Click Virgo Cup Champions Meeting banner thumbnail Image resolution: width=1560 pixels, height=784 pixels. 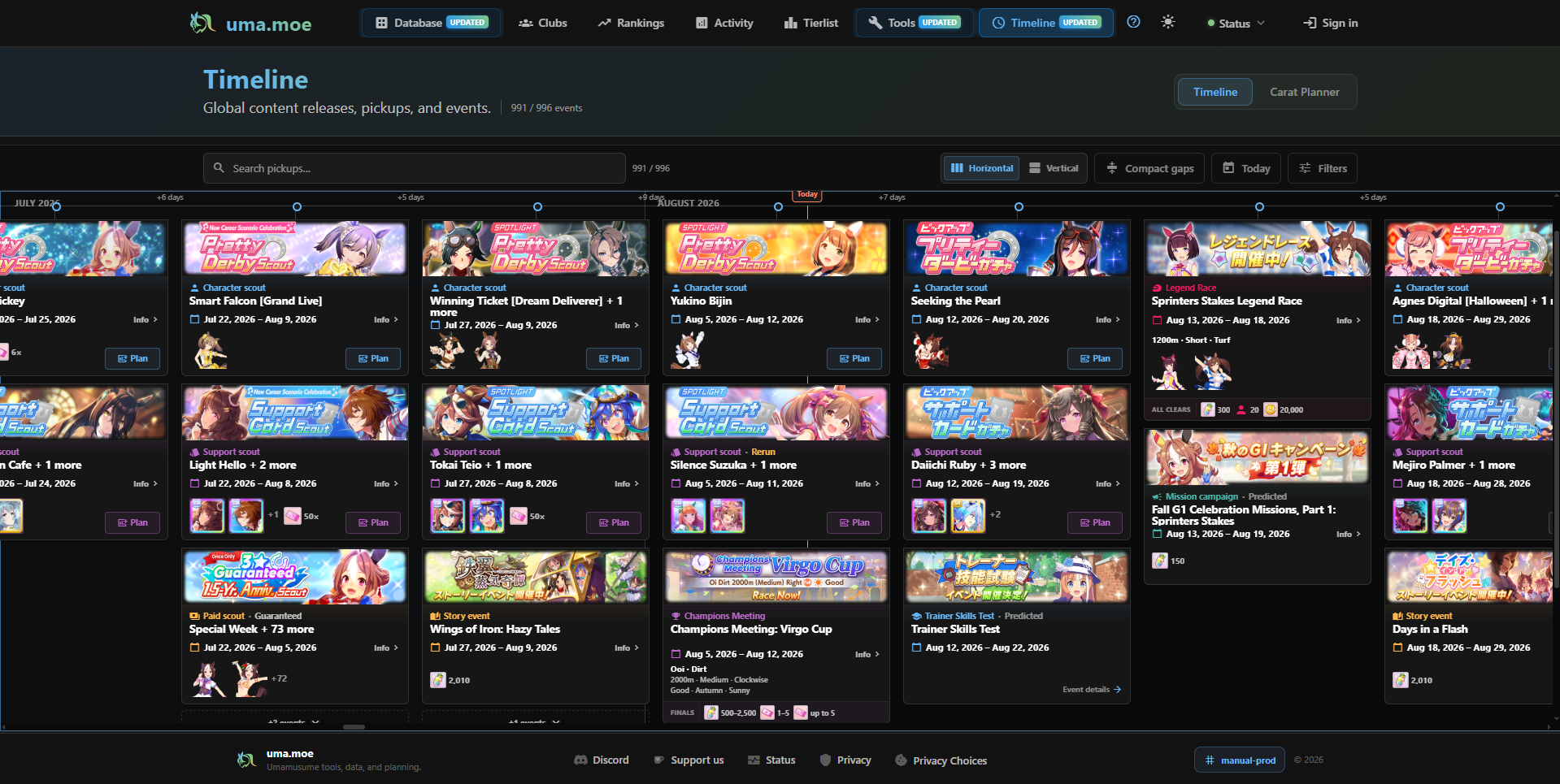776,576
